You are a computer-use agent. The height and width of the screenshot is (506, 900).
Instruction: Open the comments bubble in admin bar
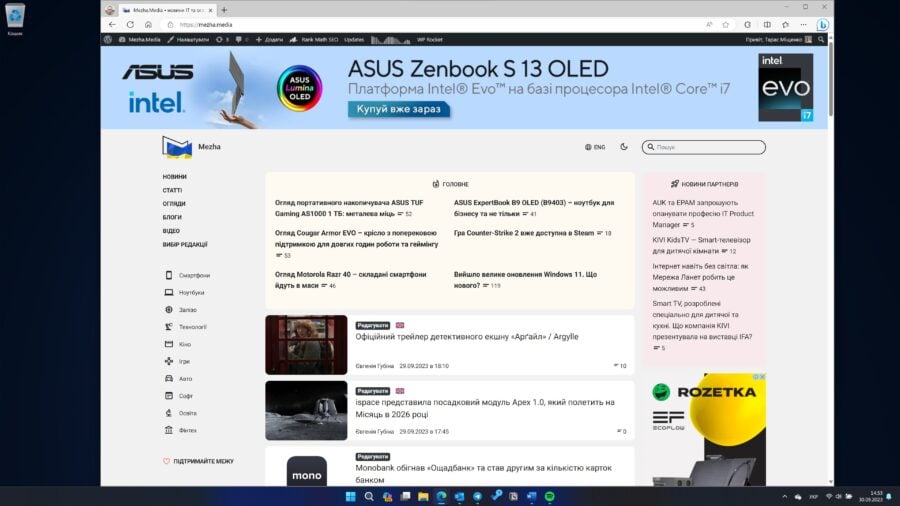[242, 40]
